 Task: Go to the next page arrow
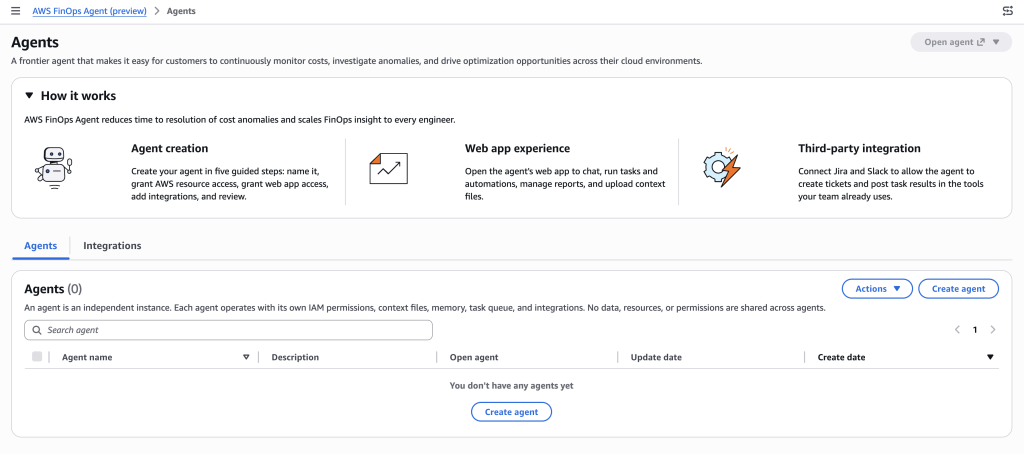993,330
